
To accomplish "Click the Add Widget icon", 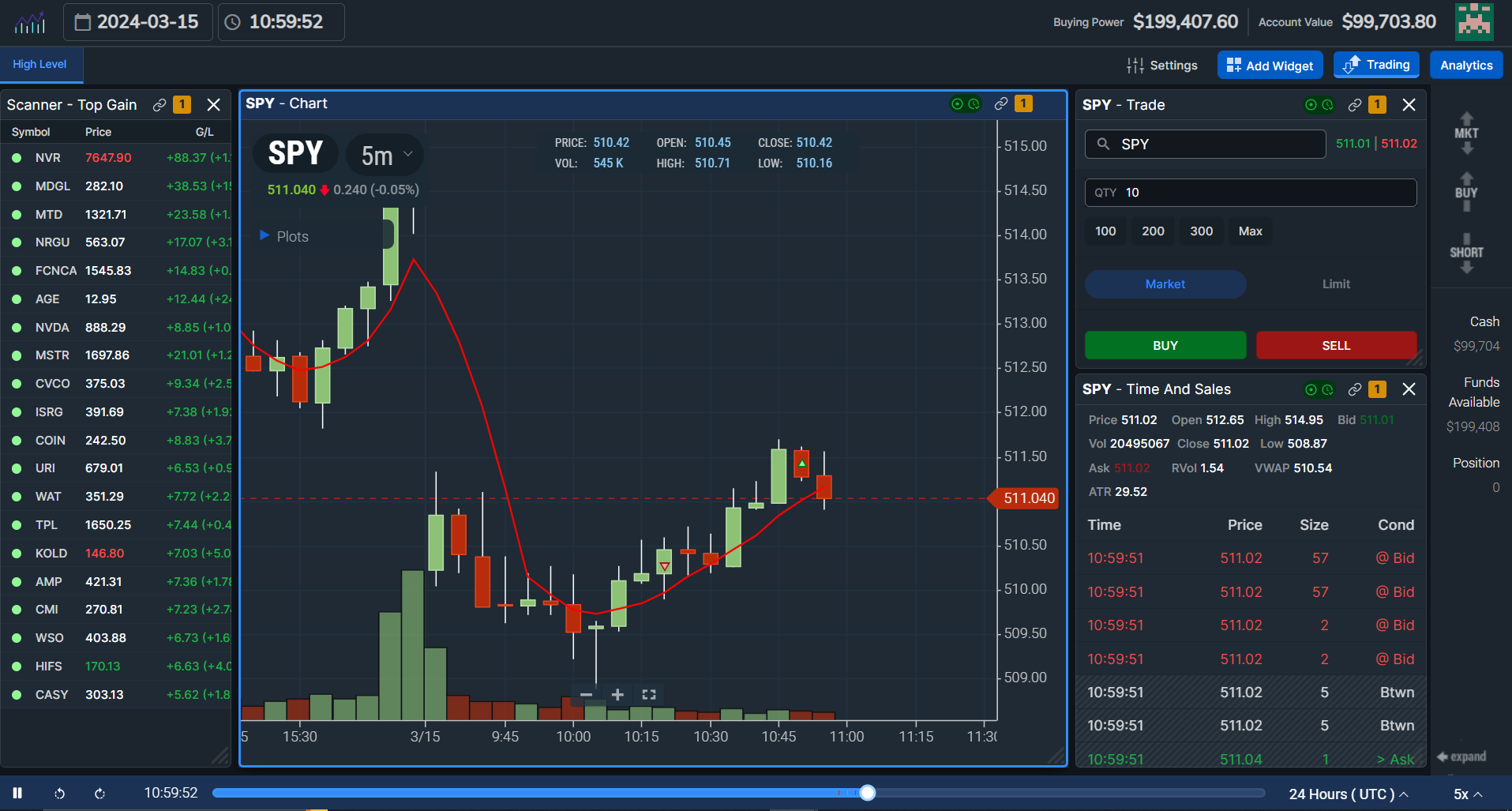I will tap(1233, 65).
